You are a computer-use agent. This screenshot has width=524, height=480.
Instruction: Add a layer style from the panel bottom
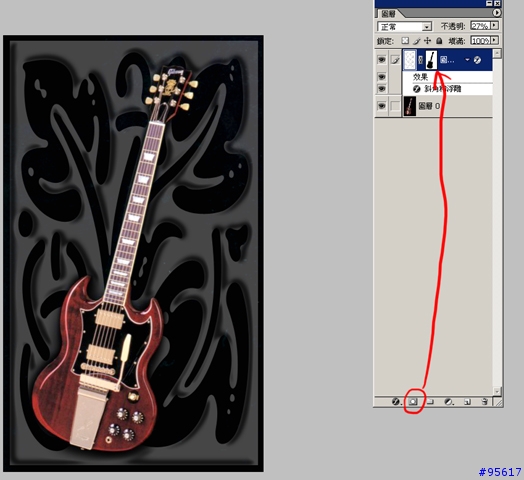396,401
